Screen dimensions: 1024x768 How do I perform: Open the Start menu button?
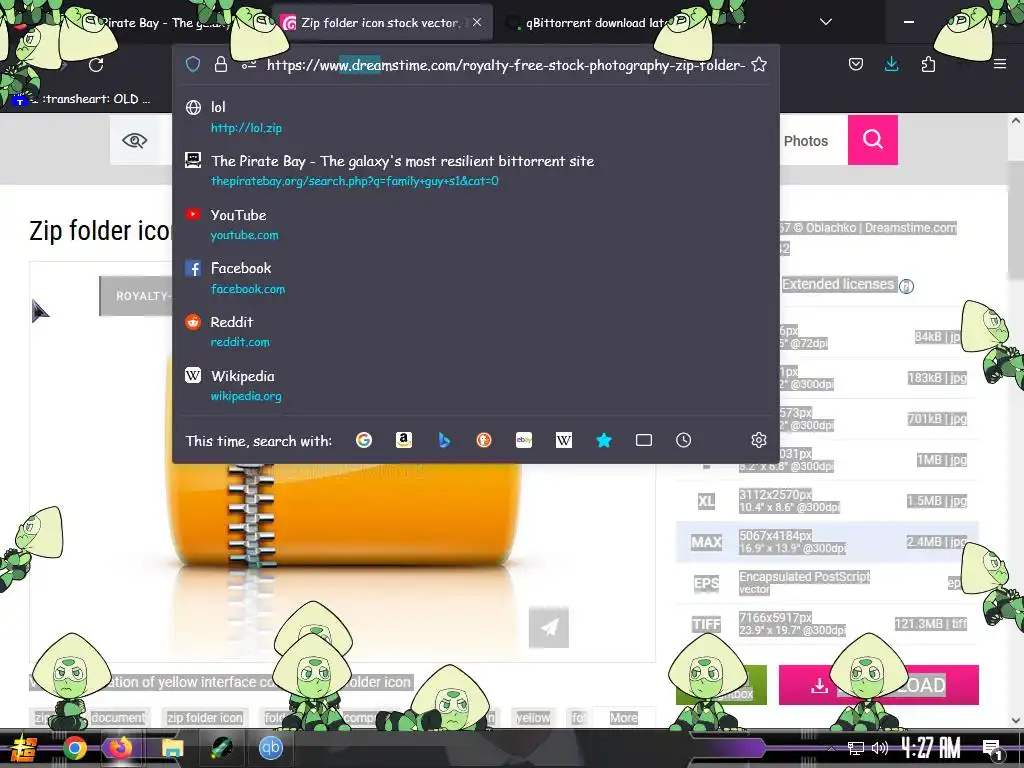pos(26,748)
